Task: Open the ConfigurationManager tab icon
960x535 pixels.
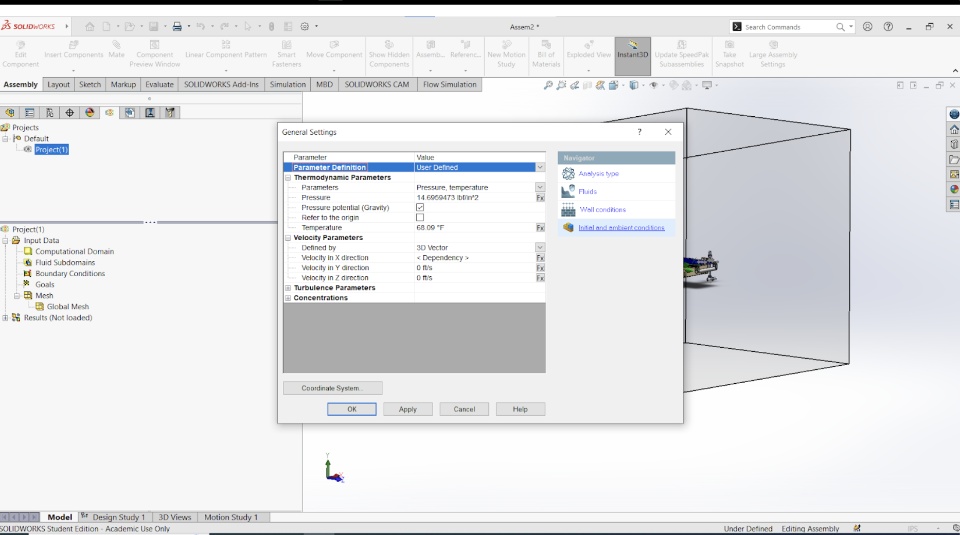Action: click(50, 113)
